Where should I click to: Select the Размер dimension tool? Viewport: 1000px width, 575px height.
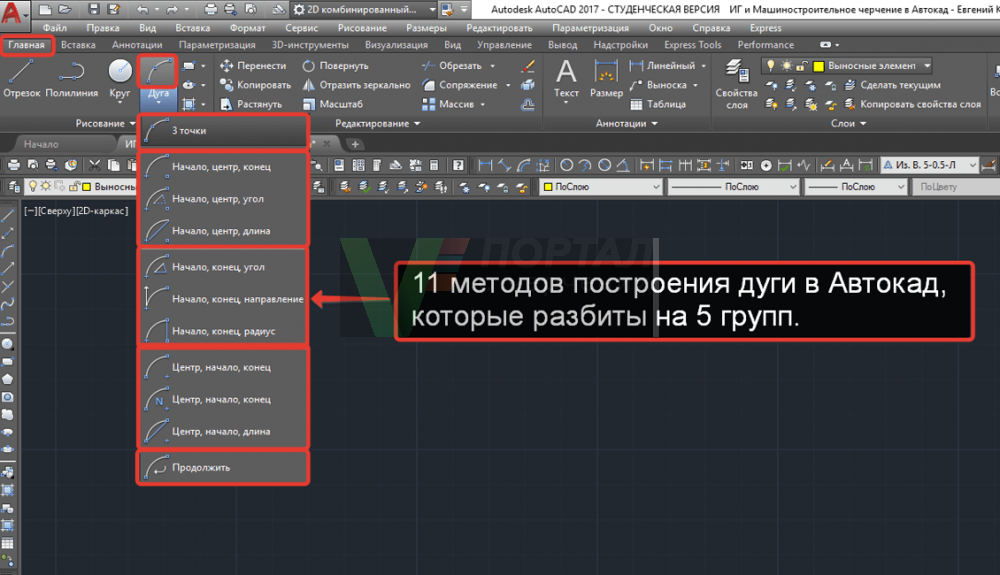coord(606,79)
